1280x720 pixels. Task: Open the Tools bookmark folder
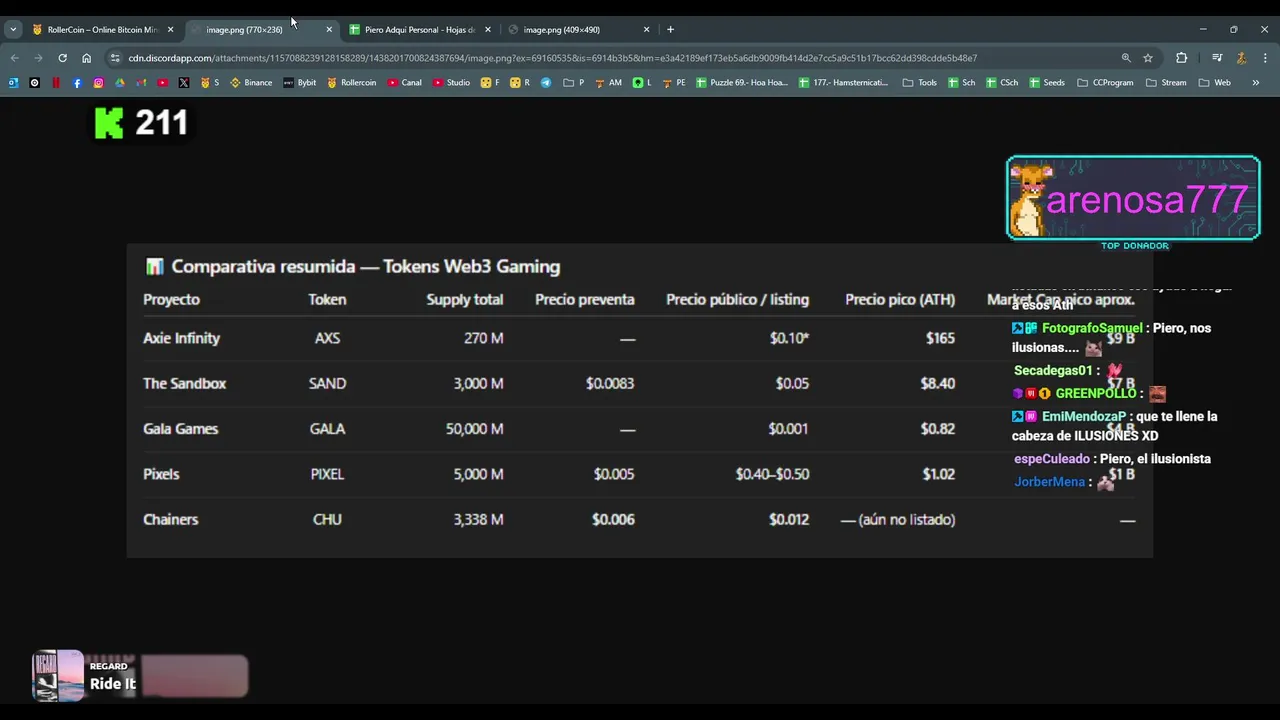point(920,83)
